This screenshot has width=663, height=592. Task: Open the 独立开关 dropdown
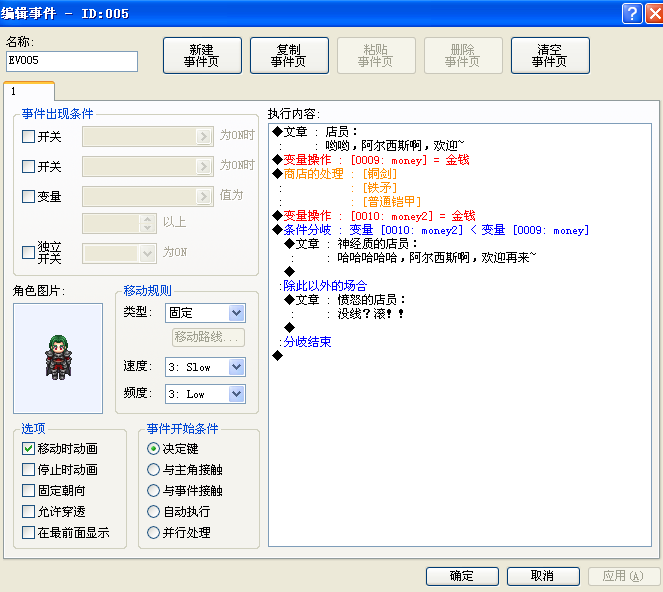point(147,254)
